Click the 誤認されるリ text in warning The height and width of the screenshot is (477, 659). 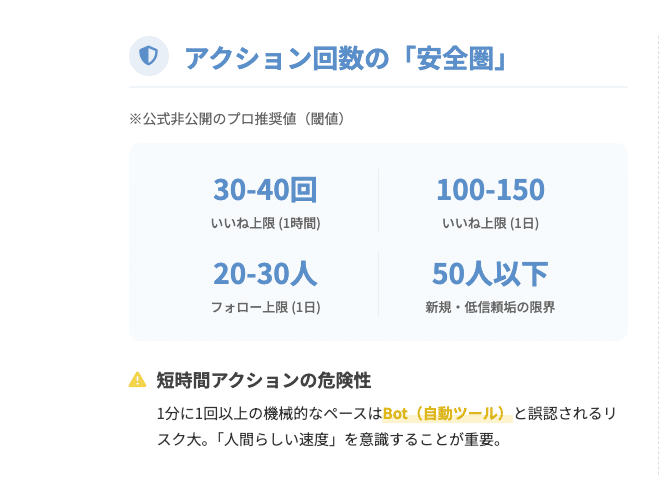tap(577, 413)
